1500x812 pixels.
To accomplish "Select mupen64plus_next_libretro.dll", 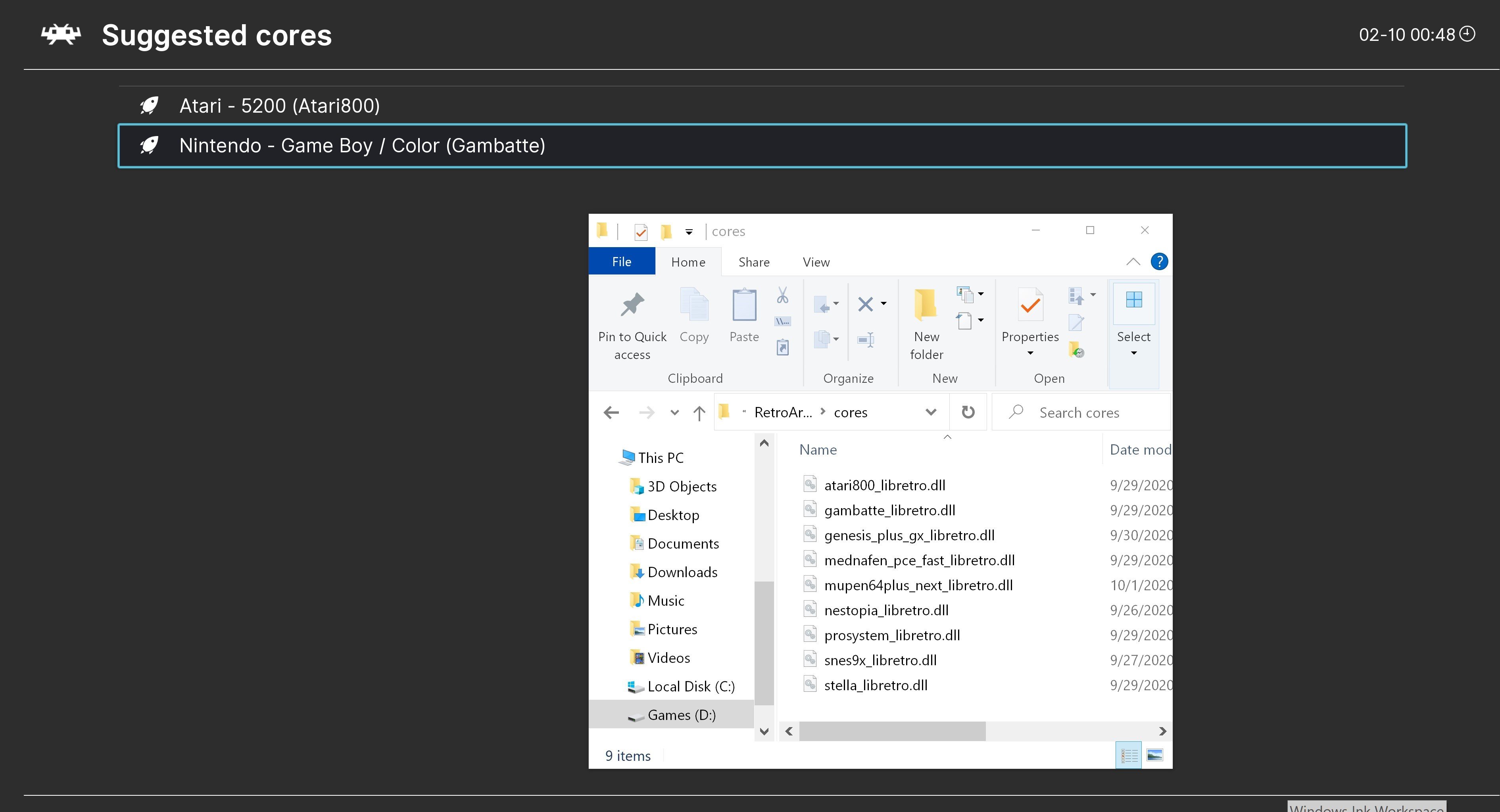I will pyautogui.click(x=918, y=585).
